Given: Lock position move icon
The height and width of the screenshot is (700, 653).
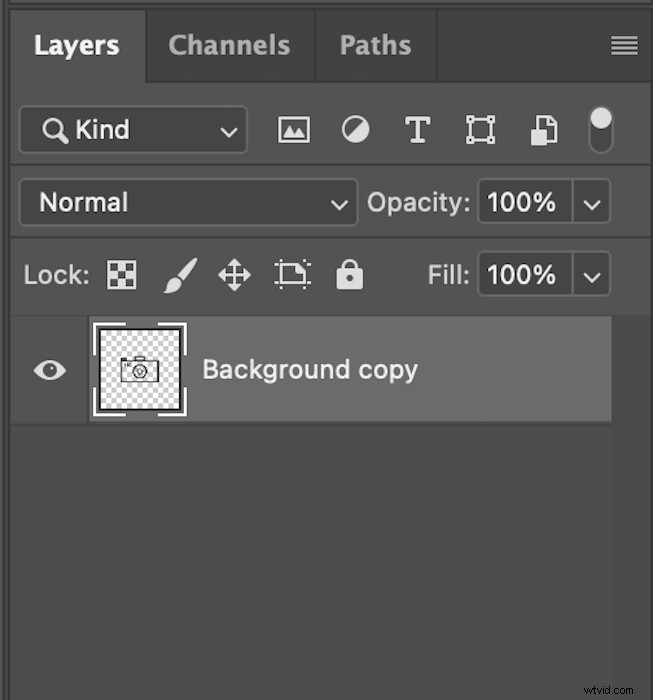Looking at the screenshot, I should (x=234, y=275).
